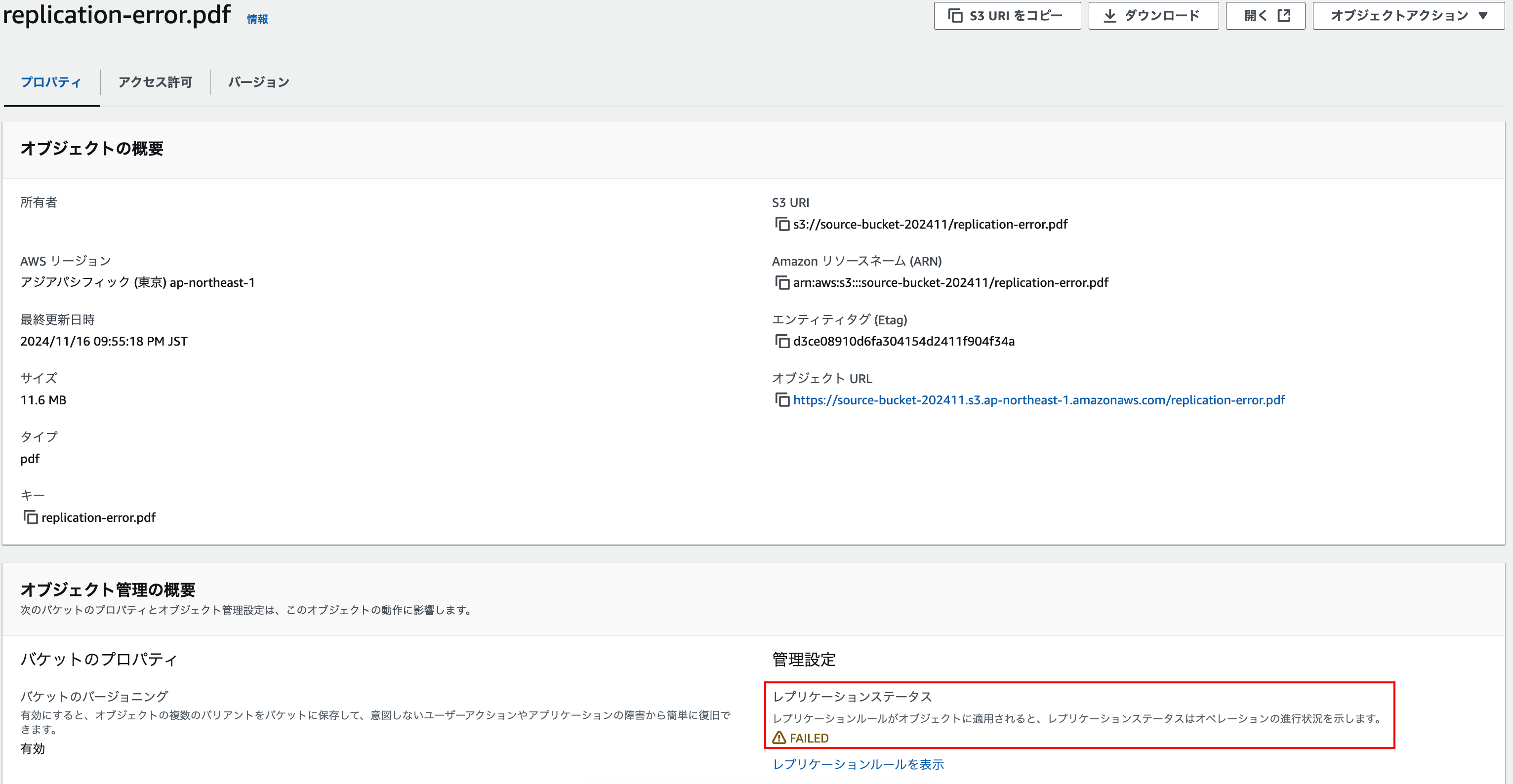The width and height of the screenshot is (1513, 784).
Task: Open the object with 開く button
Action: click(x=1265, y=16)
